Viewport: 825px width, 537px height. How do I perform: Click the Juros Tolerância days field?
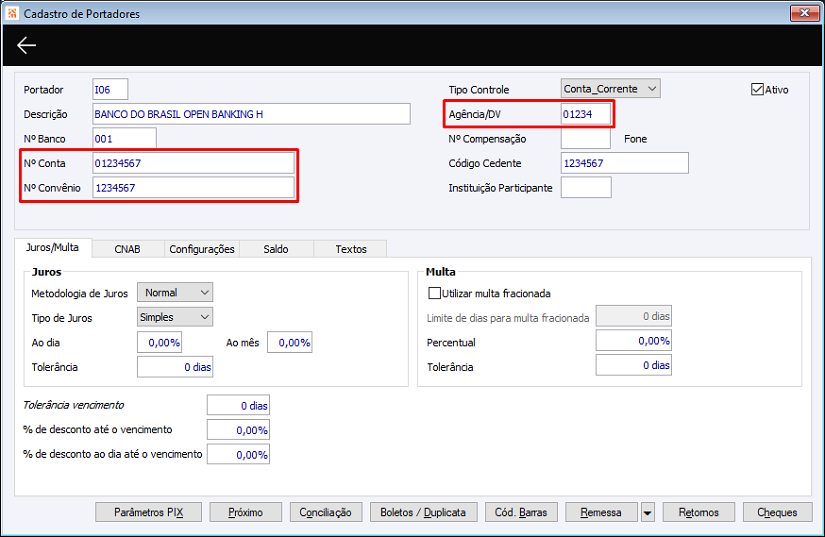[x=175, y=367]
